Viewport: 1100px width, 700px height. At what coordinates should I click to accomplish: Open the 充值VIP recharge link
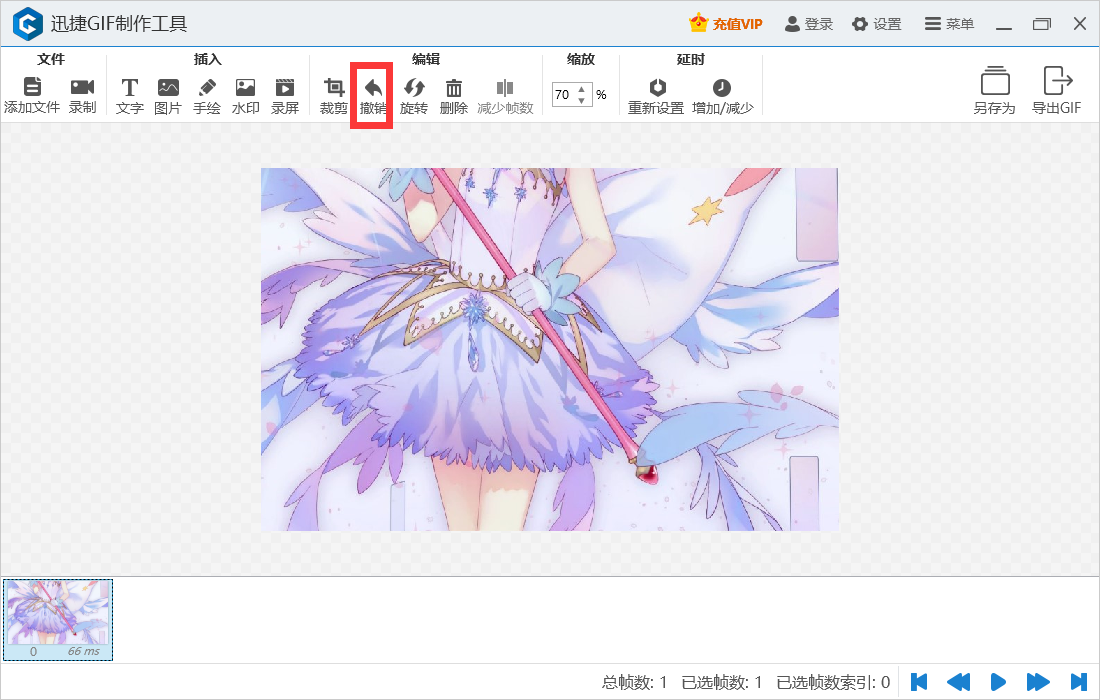(x=725, y=24)
